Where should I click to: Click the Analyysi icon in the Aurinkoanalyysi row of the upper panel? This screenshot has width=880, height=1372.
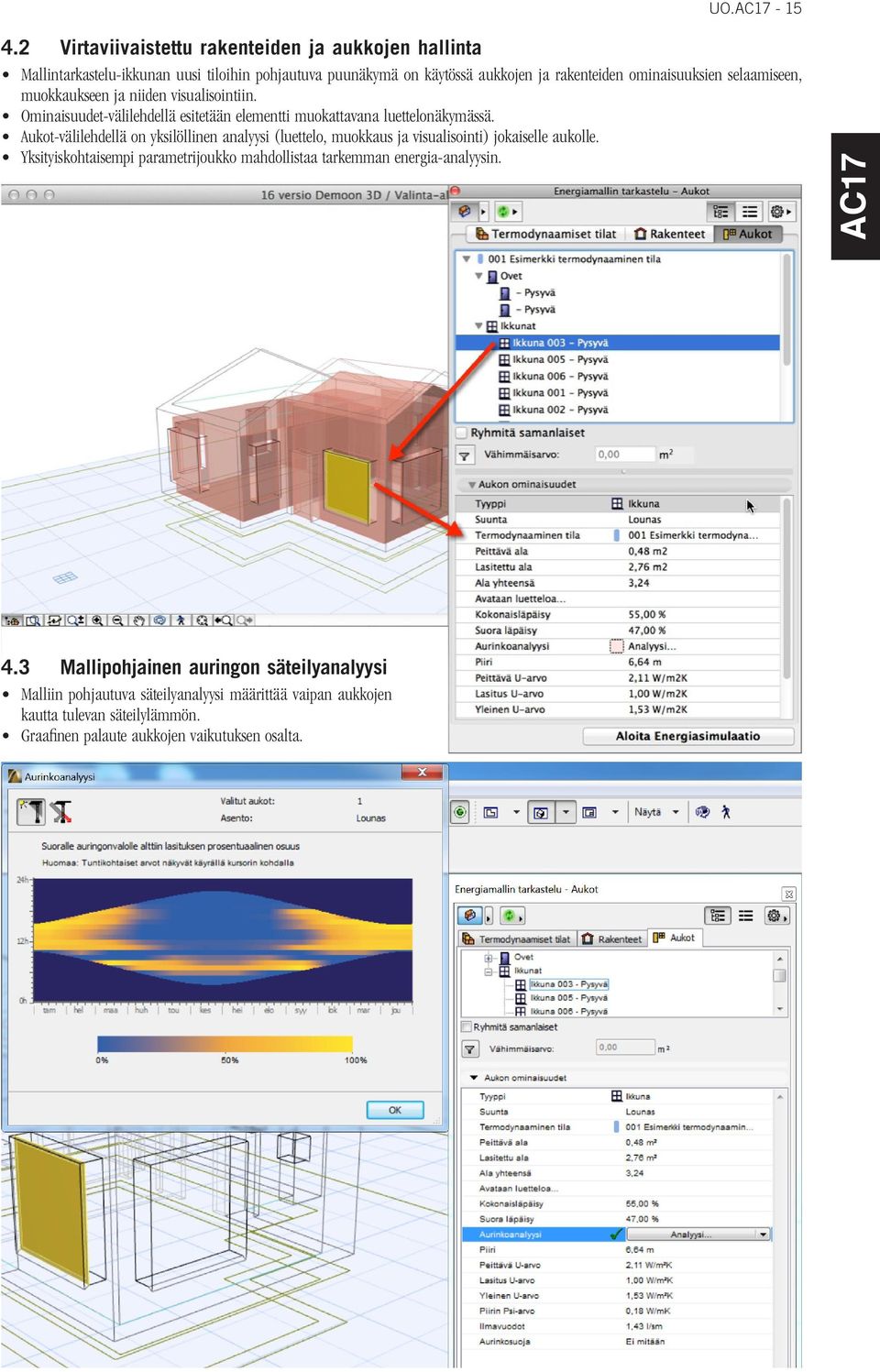pos(617,646)
